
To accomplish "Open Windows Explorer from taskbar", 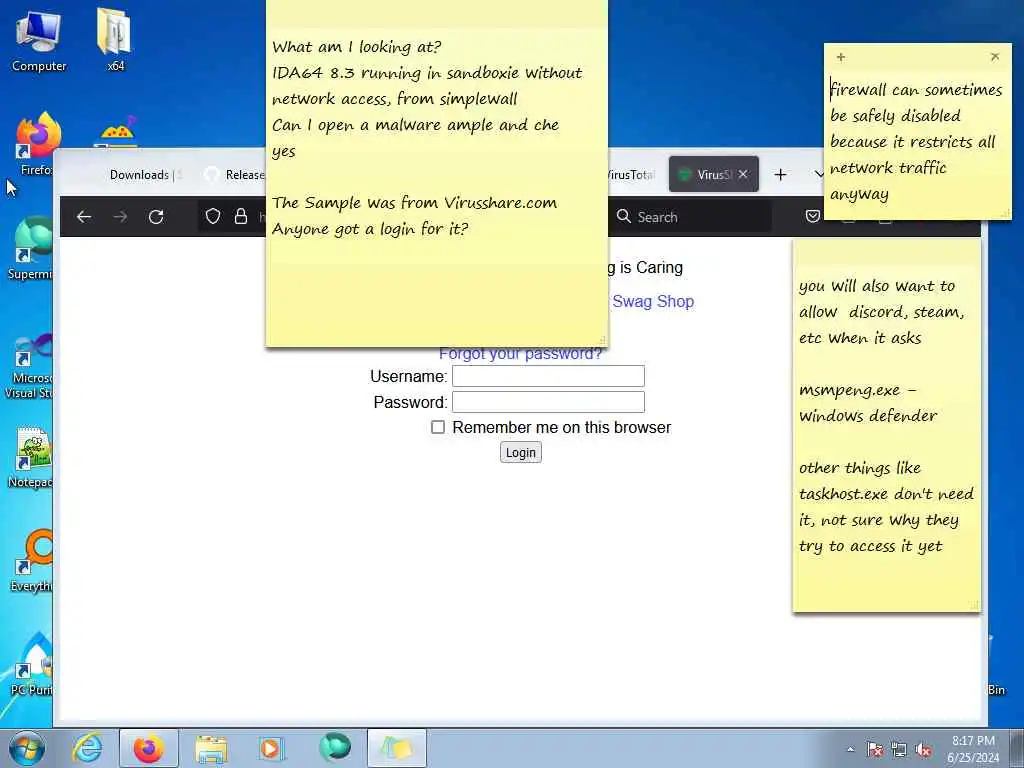I will coord(211,748).
